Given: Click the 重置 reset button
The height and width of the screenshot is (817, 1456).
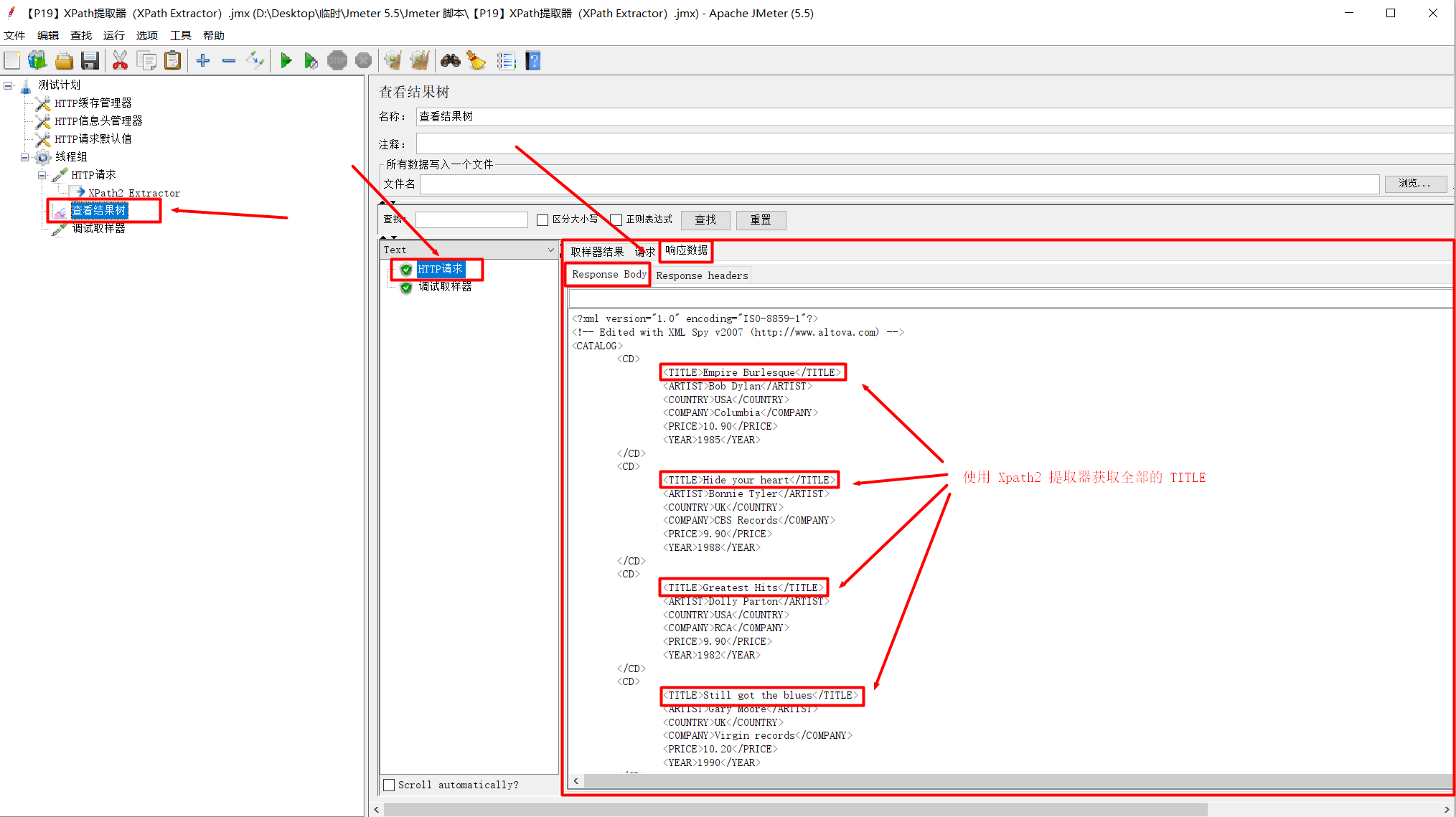Looking at the screenshot, I should (761, 220).
